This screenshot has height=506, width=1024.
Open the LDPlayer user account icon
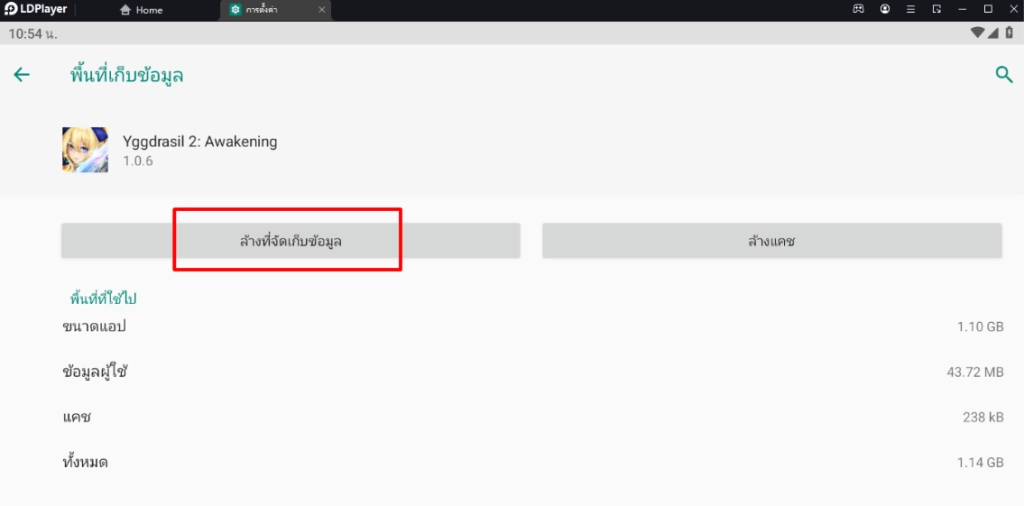click(x=885, y=9)
